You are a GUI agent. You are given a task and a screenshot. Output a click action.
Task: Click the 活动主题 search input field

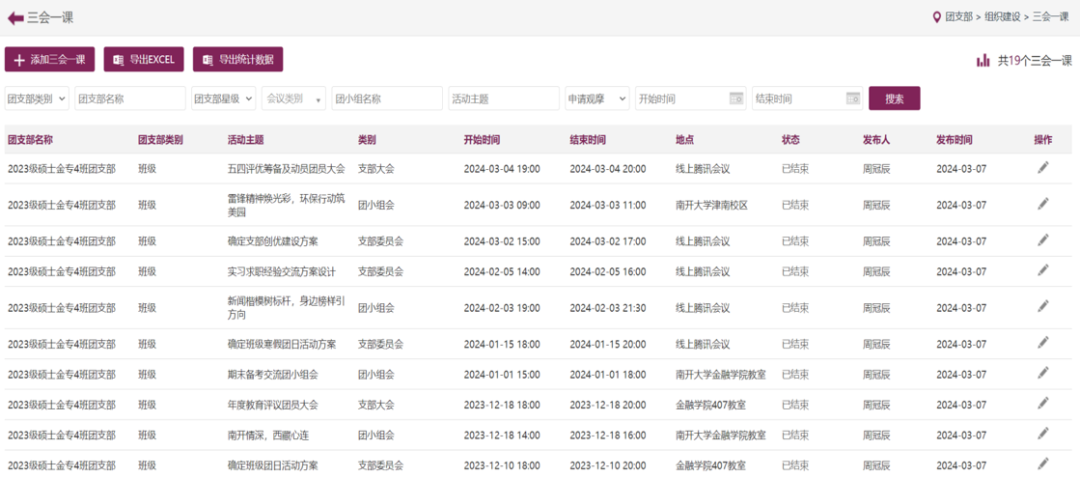tap(503, 98)
